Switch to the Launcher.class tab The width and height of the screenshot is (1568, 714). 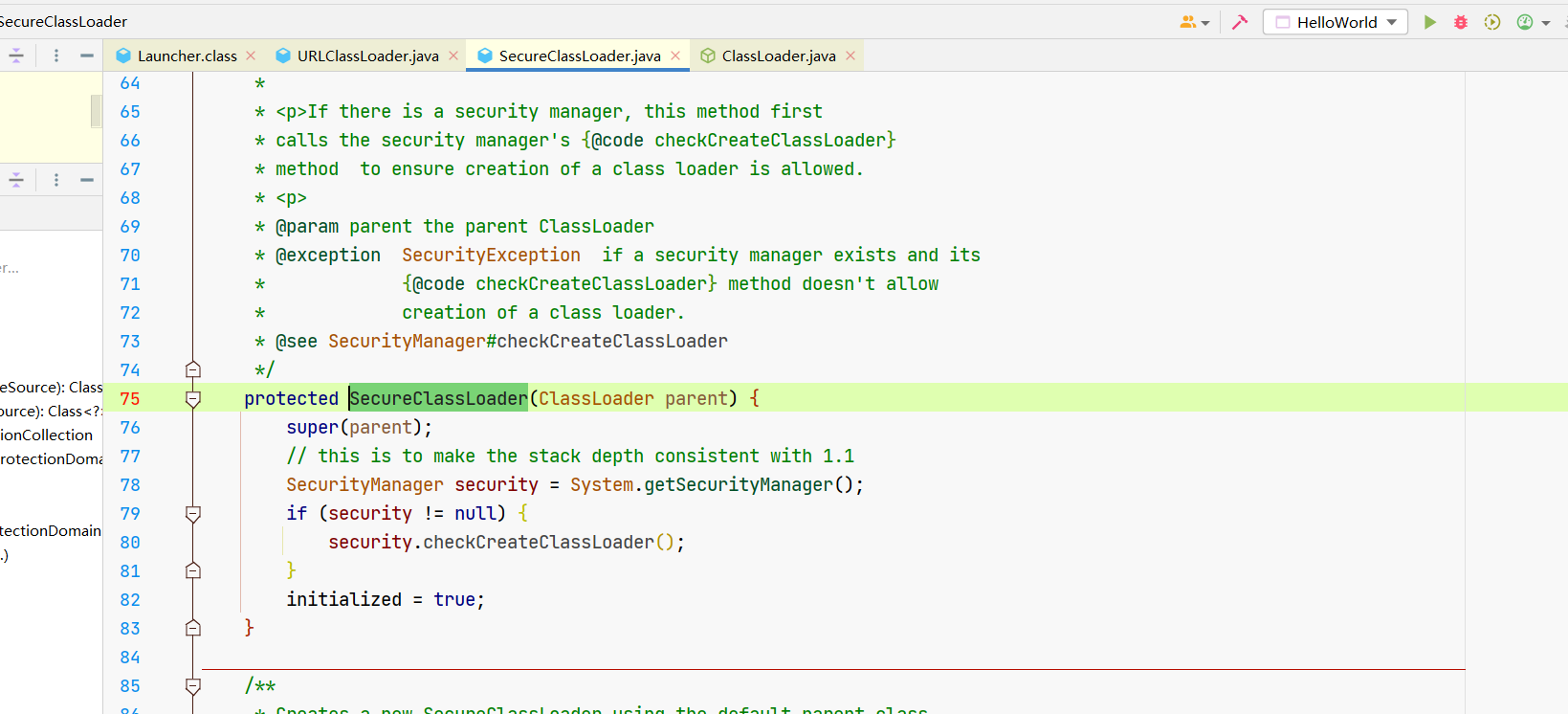187,56
